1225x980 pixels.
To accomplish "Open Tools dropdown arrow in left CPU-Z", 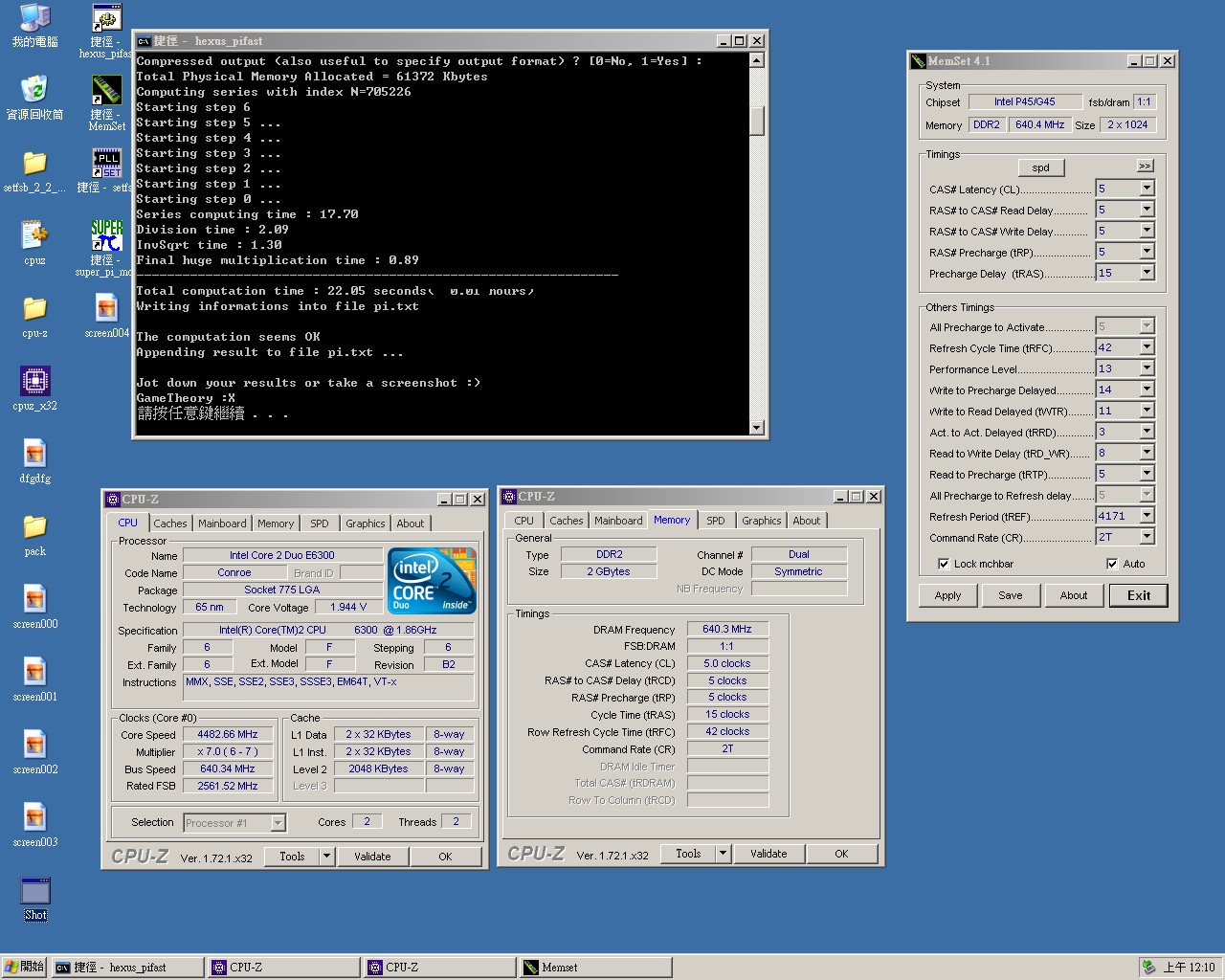I will tap(326, 857).
